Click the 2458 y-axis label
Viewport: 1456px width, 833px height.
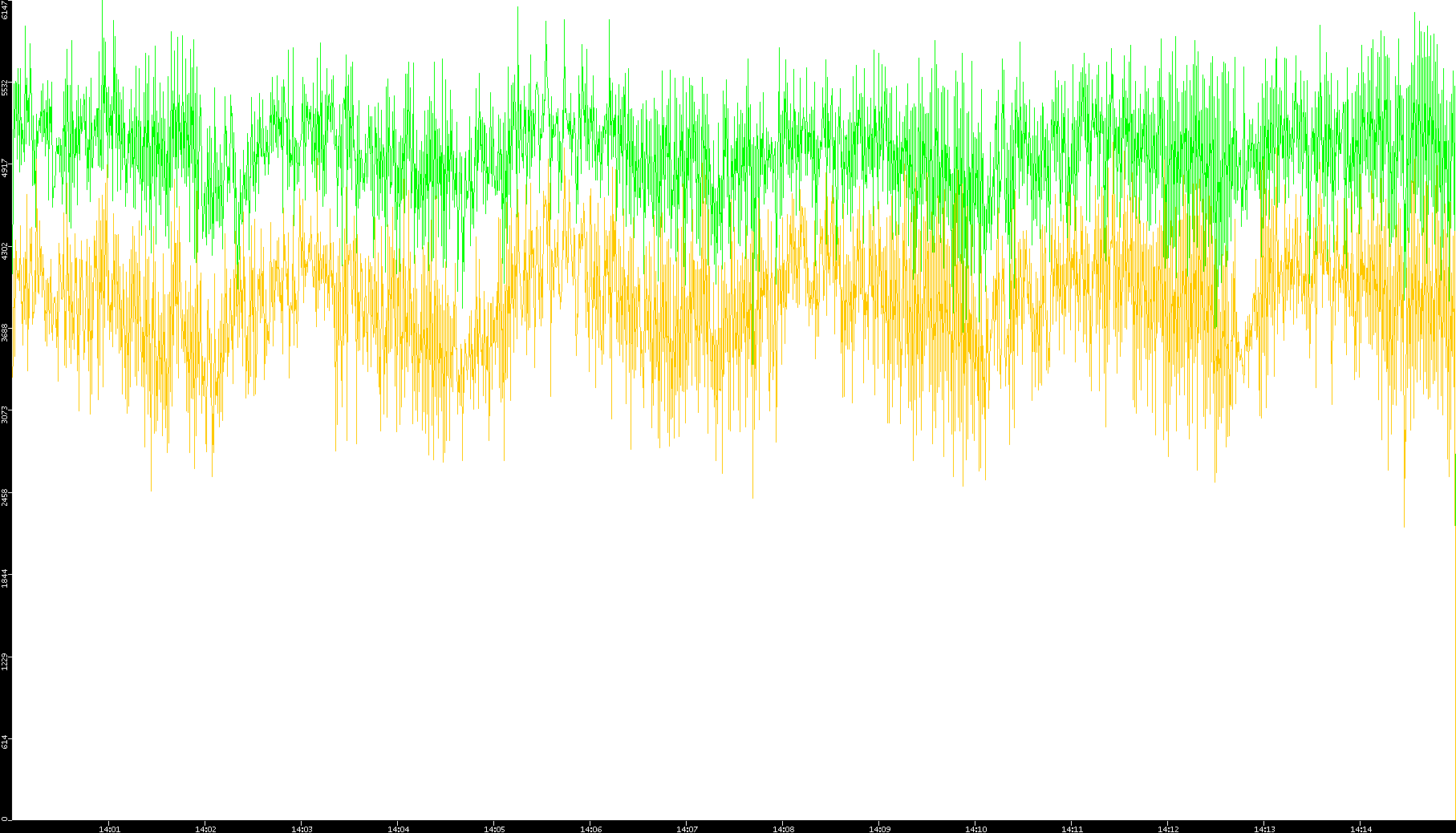click(x=5, y=497)
